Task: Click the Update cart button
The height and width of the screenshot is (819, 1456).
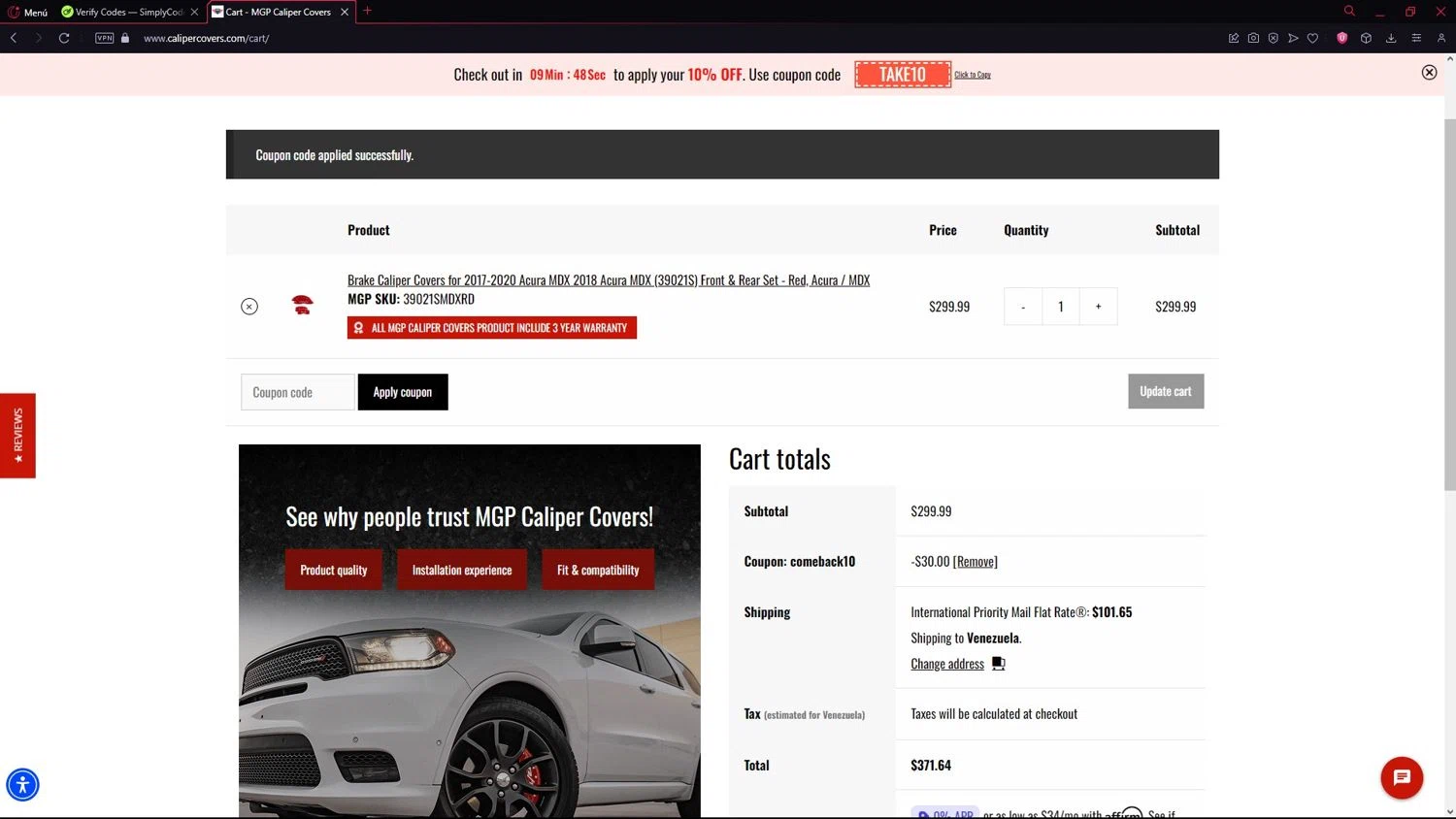Action: pos(1166,391)
